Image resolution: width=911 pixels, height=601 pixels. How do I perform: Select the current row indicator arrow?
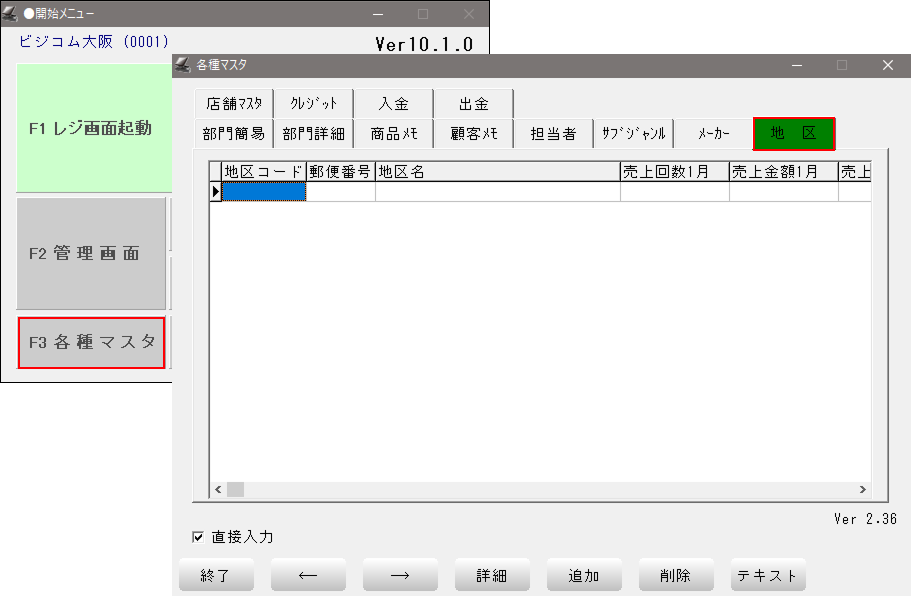coord(215,192)
